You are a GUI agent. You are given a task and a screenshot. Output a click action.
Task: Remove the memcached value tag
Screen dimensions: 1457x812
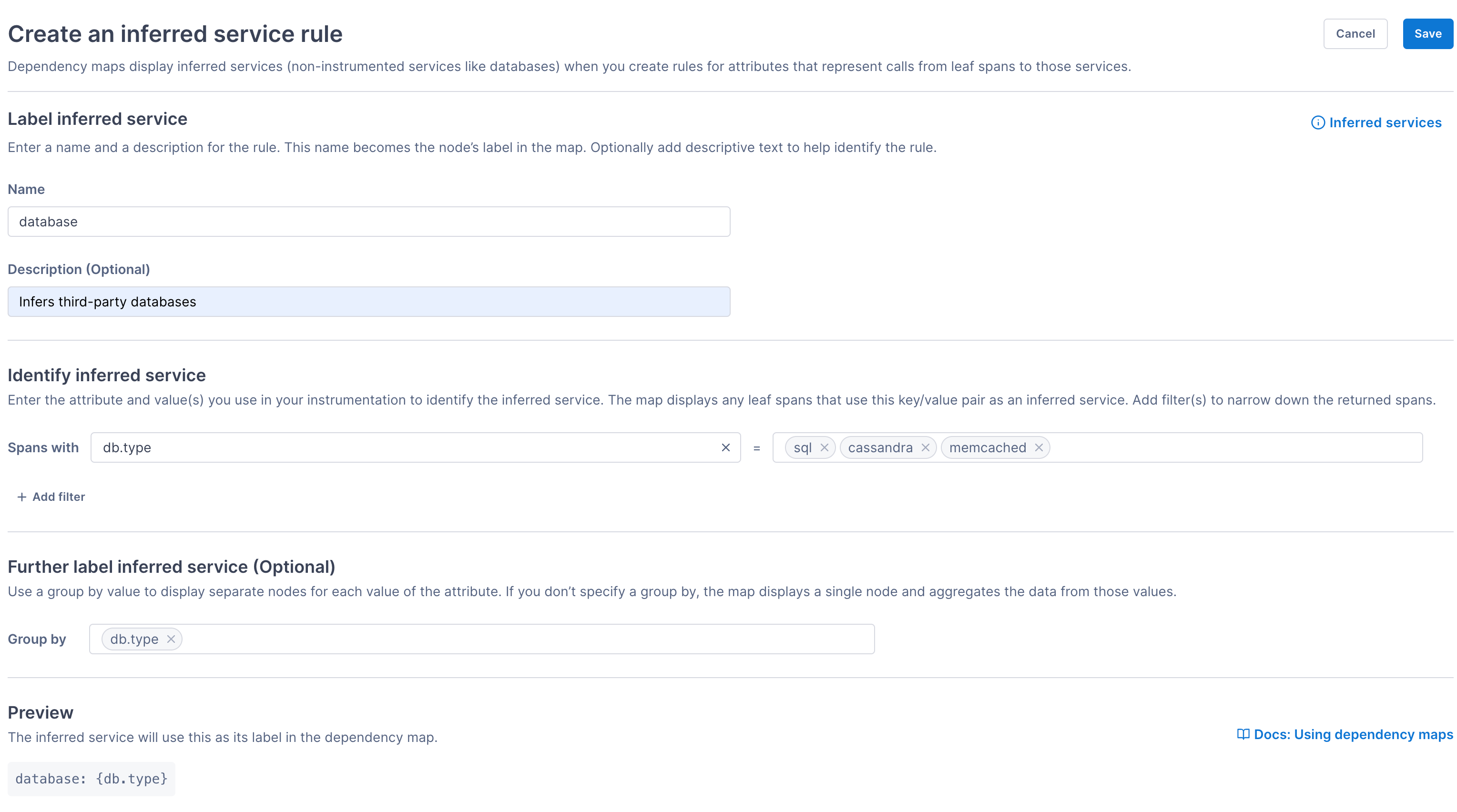pyautogui.click(x=1039, y=447)
